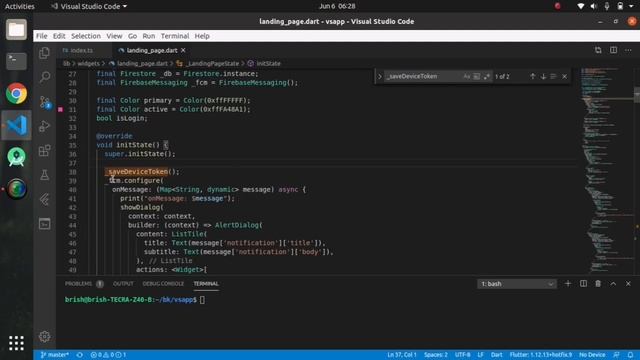Switch to the index.ts editor tab
640x360 pixels.
[82, 50]
